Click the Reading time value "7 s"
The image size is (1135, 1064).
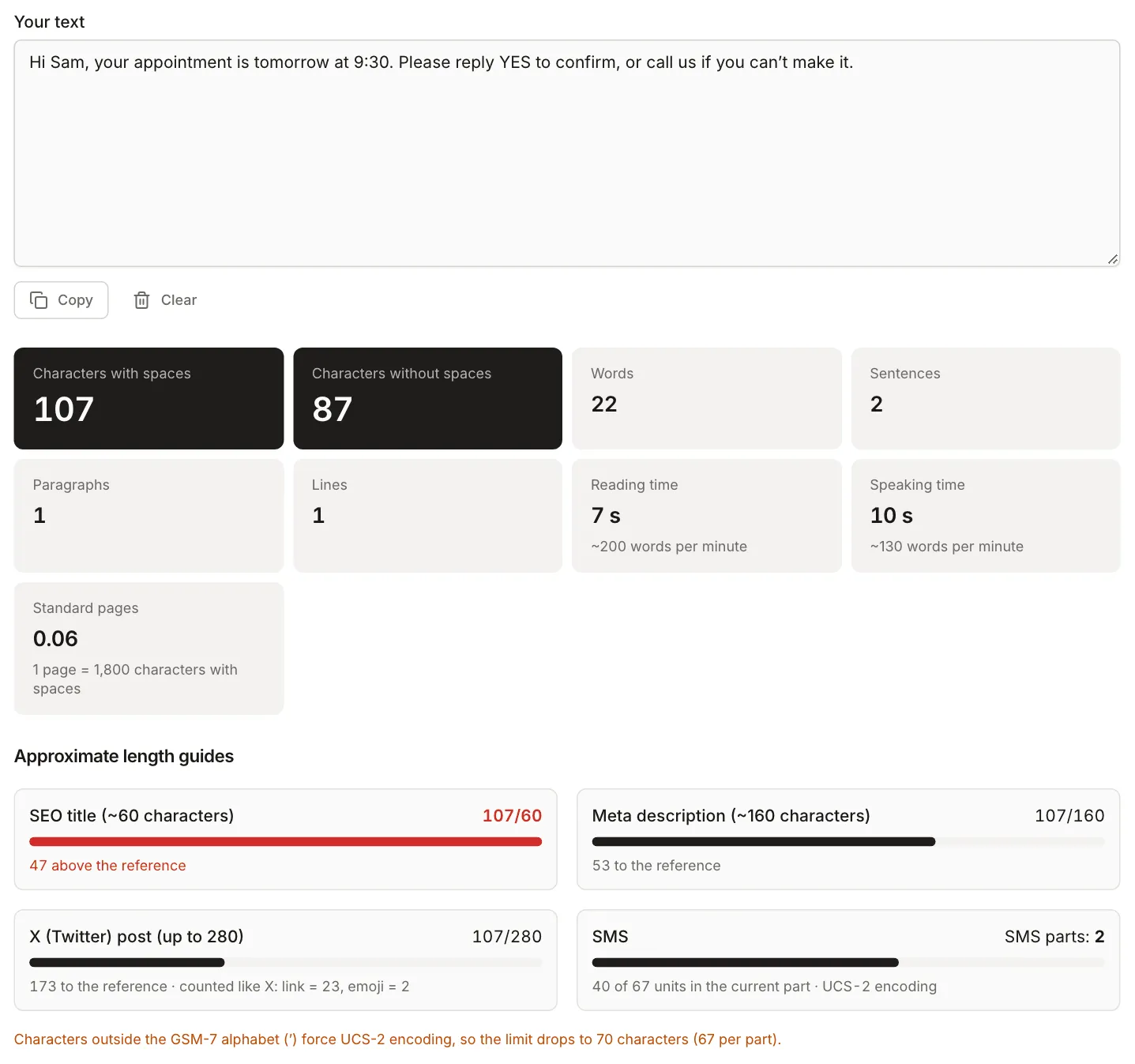(606, 516)
